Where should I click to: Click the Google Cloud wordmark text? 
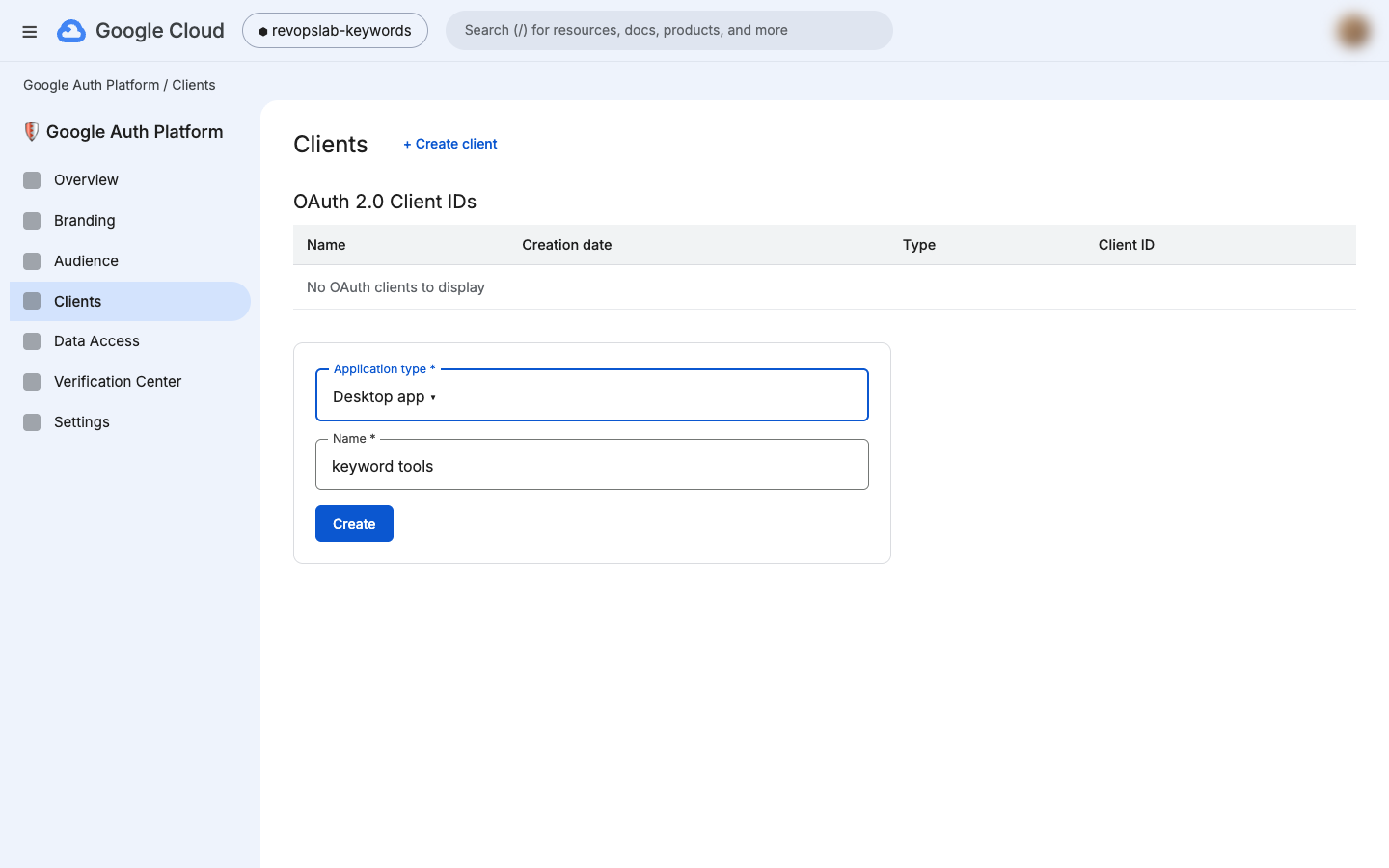pyautogui.click(x=160, y=31)
